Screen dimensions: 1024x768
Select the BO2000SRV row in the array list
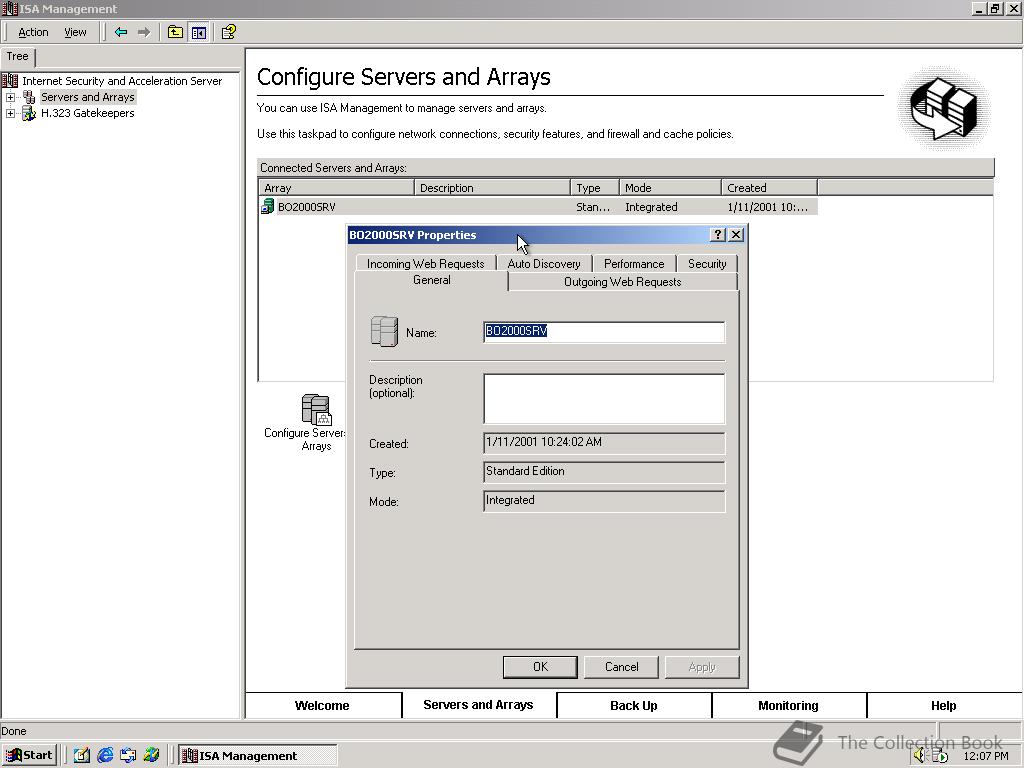tap(538, 207)
